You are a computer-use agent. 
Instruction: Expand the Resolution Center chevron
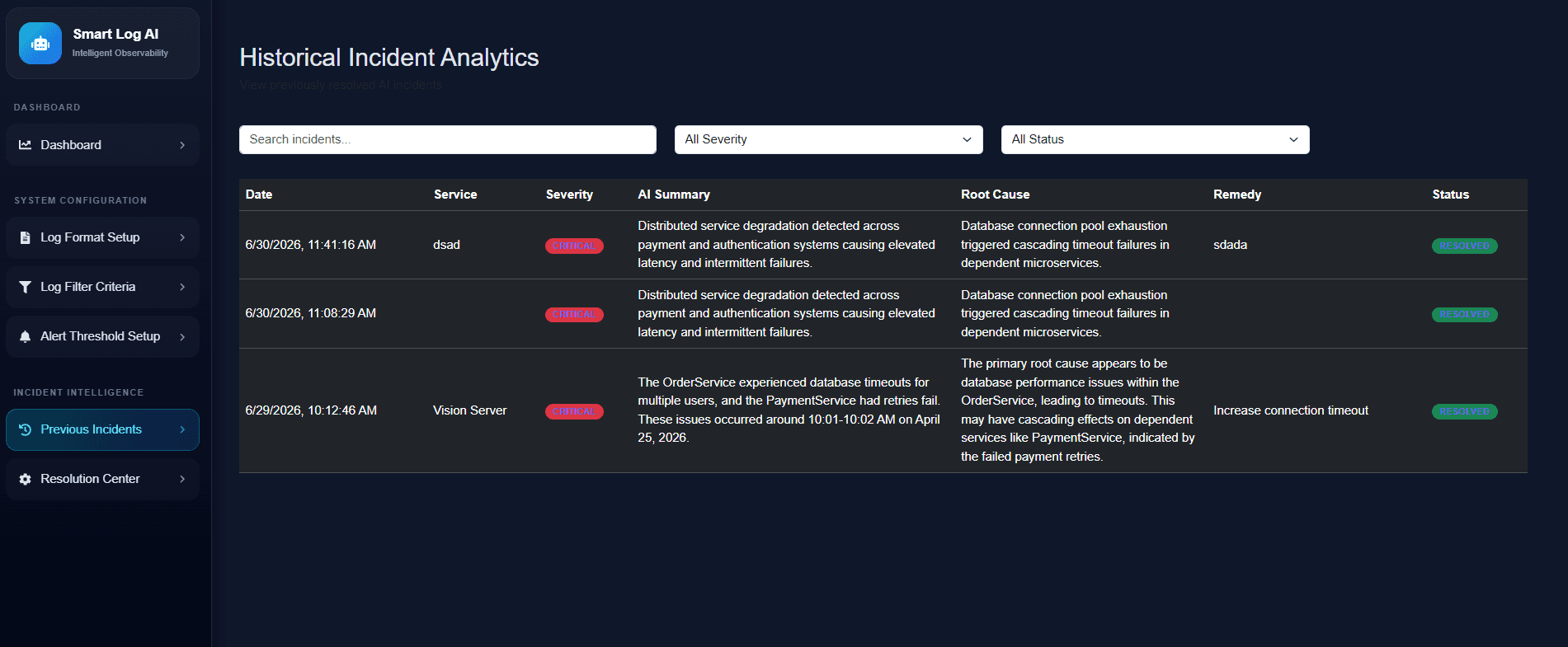[182, 479]
